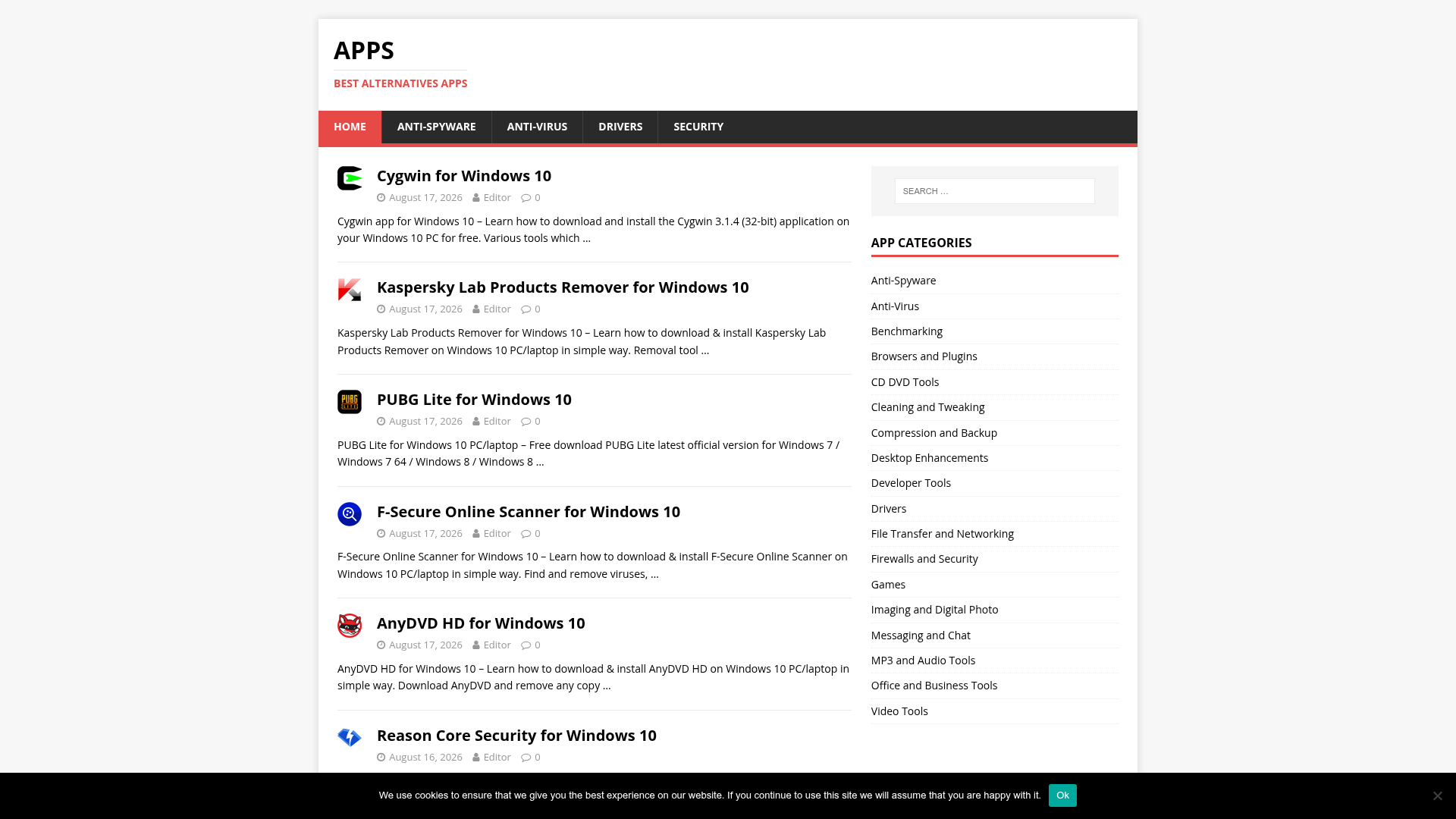1456x819 pixels.
Task: Open the Anti-Virus menu item
Action: point(537,127)
